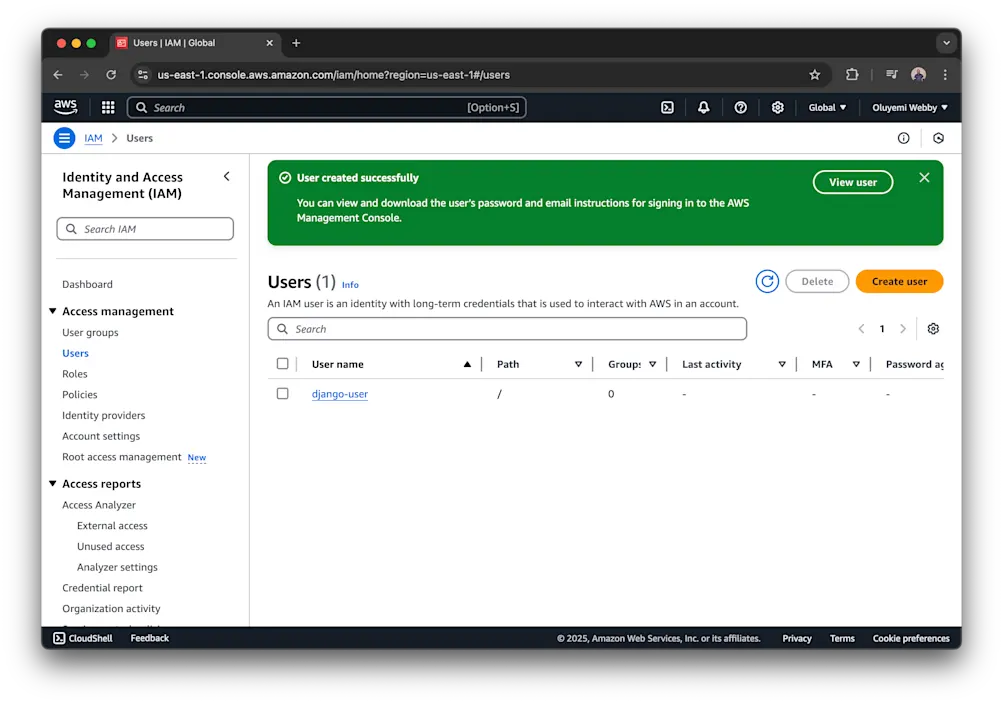Open the AWS services grid menu

coord(107,107)
